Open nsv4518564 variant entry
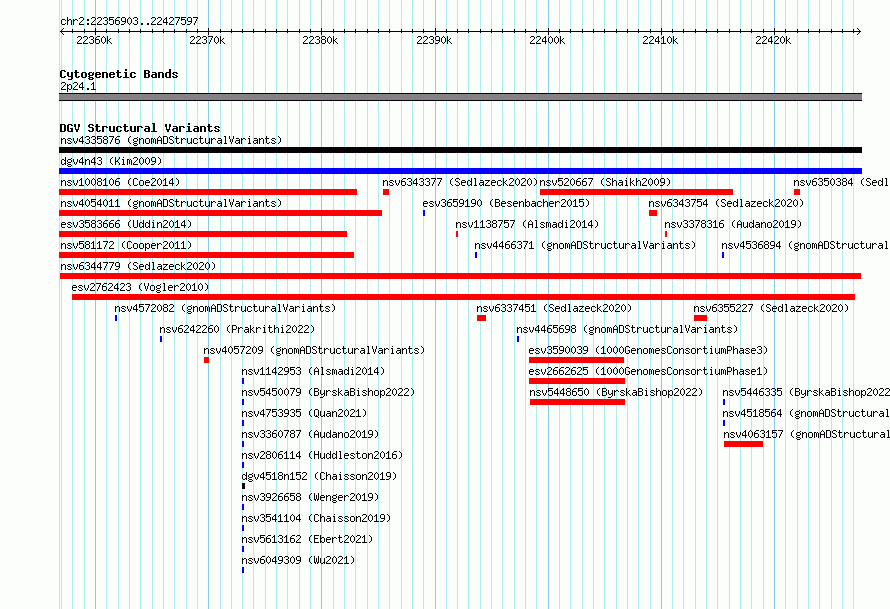Screen dimensions: 890x609 click(806, 413)
